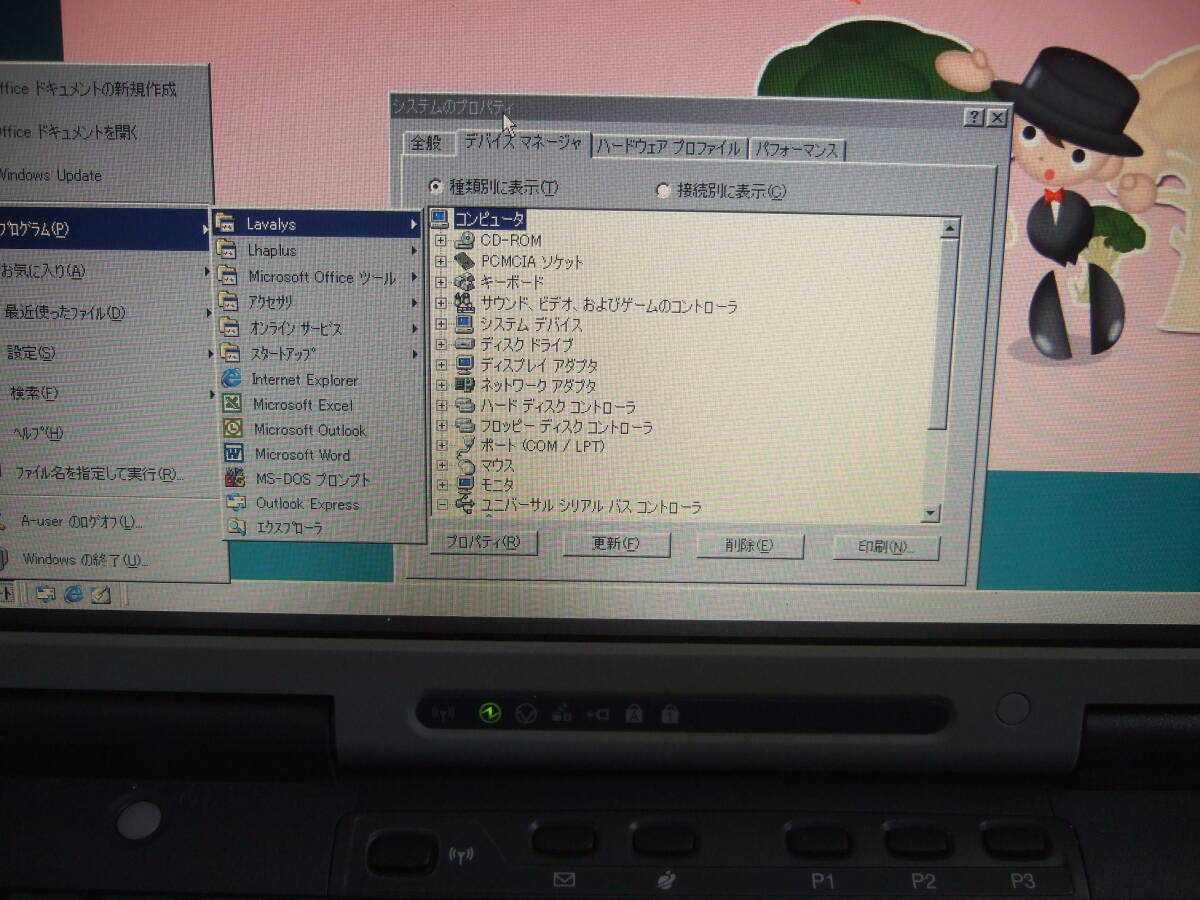Image resolution: width=1200 pixels, height=900 pixels.
Task: Click the ネットワーク アダプタ icon
Action: pos(464,385)
